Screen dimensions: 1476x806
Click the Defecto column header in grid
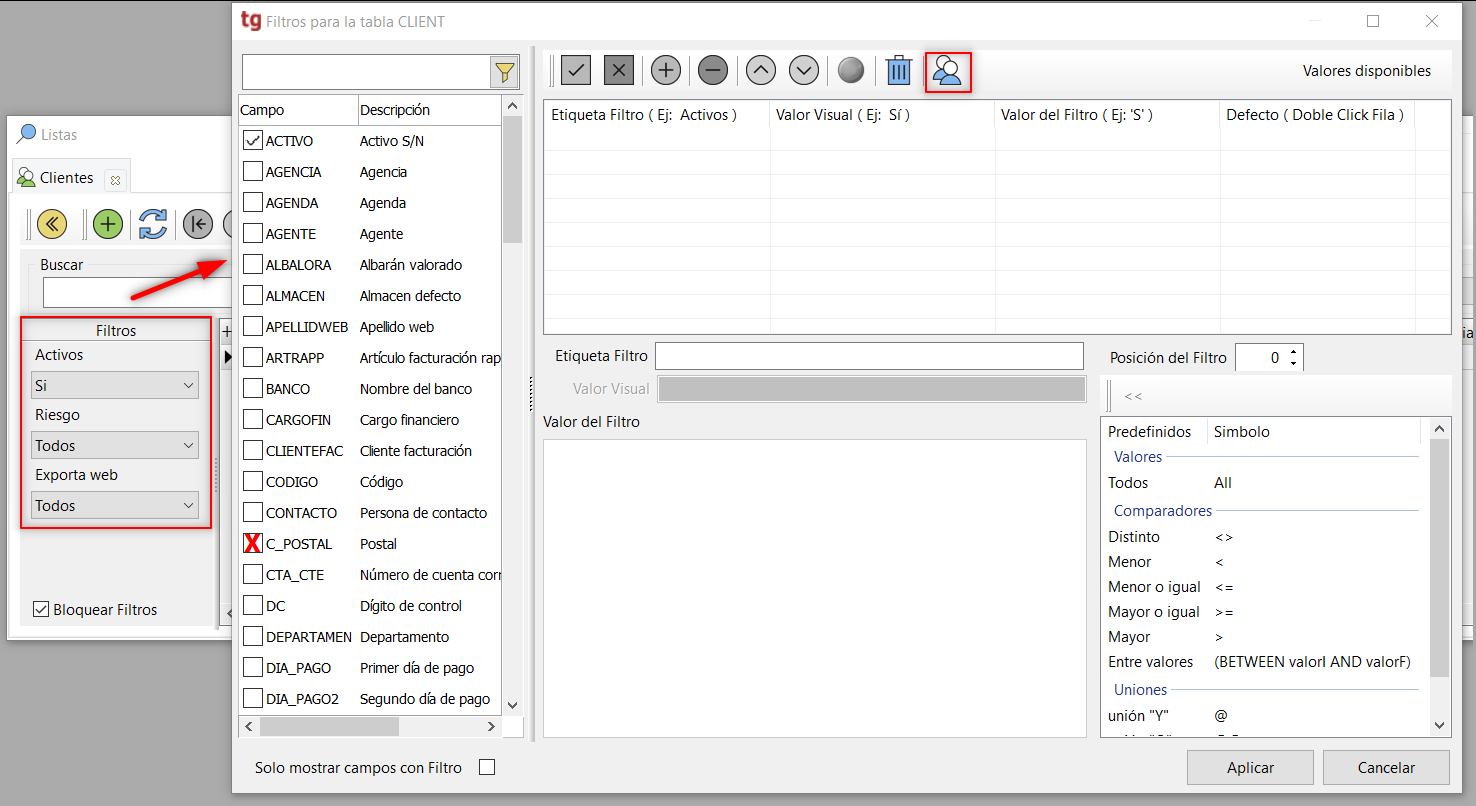(x=1316, y=115)
